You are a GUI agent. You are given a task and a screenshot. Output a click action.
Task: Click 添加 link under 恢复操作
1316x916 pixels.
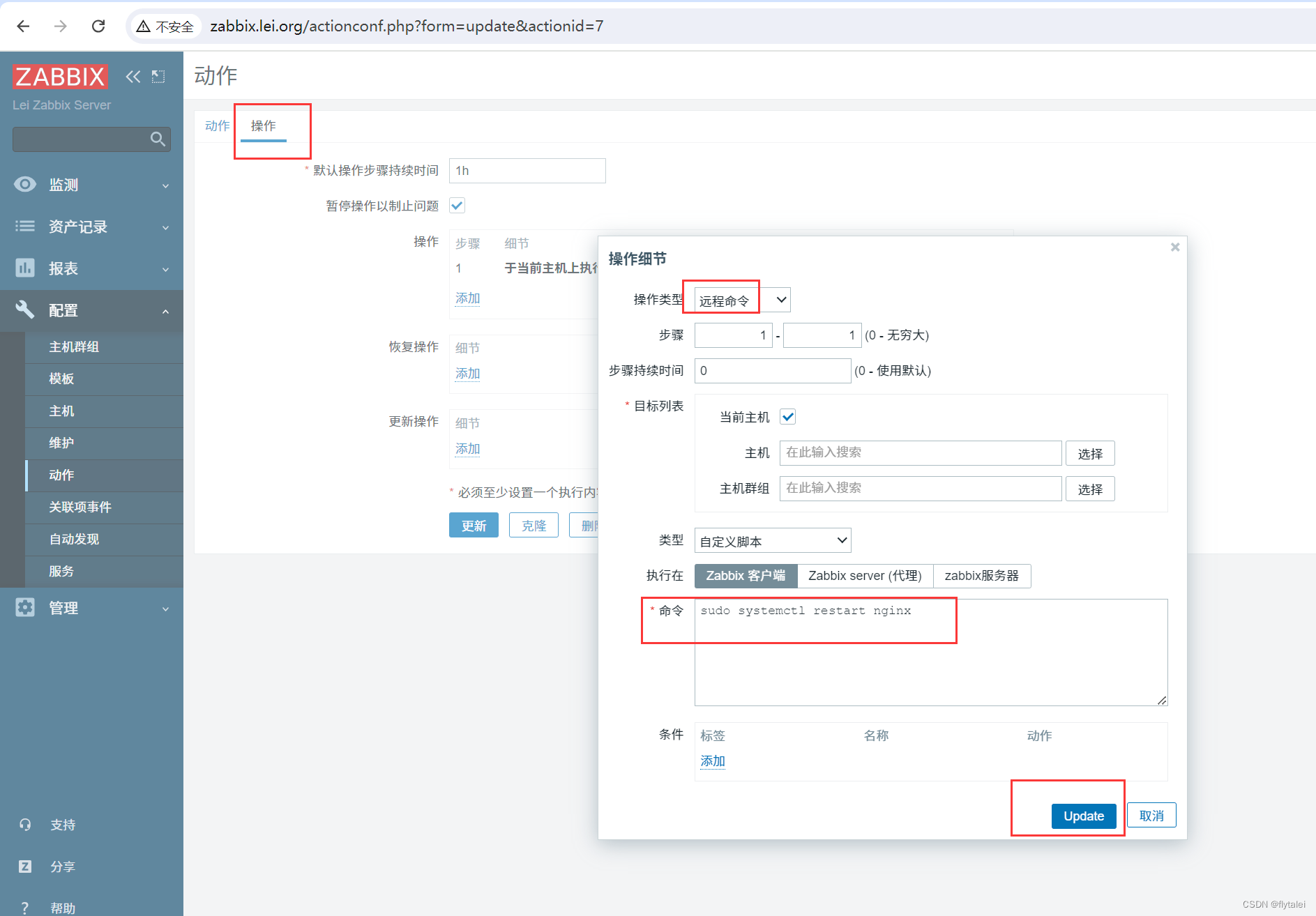pos(467,373)
